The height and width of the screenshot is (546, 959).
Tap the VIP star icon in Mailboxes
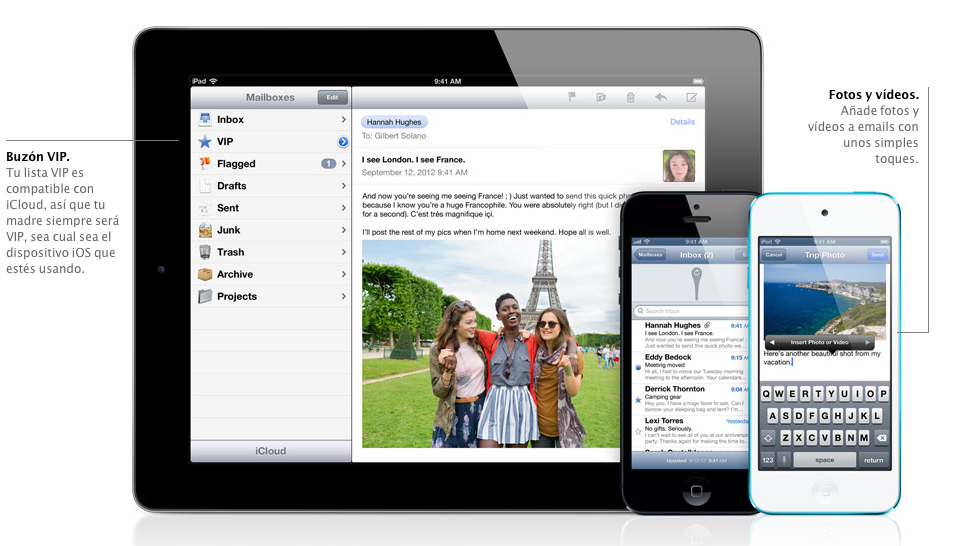click(x=204, y=142)
